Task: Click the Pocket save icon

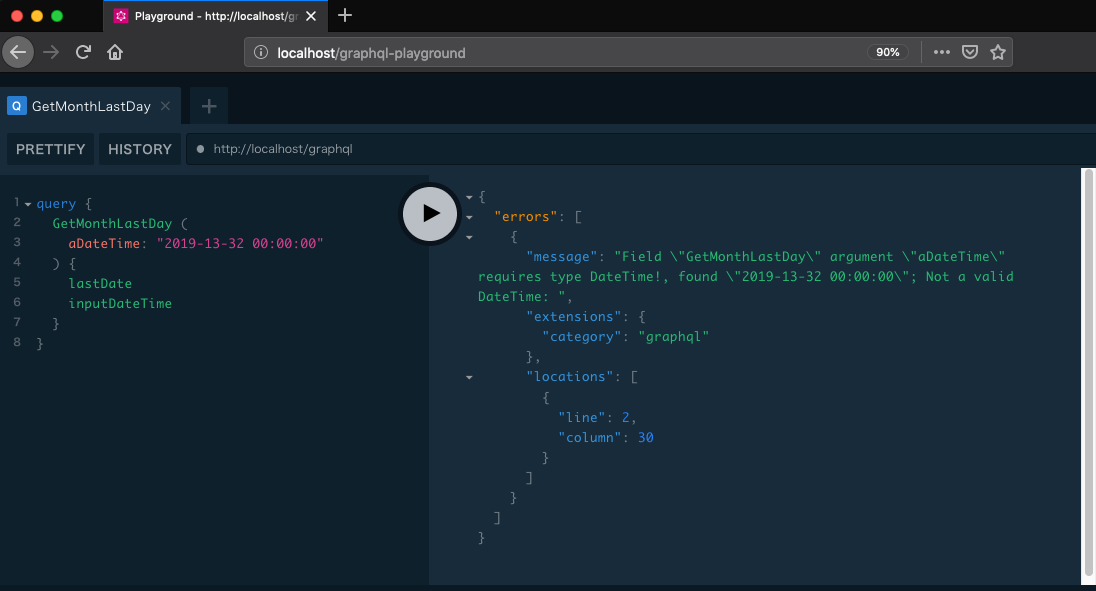Action: 969,52
